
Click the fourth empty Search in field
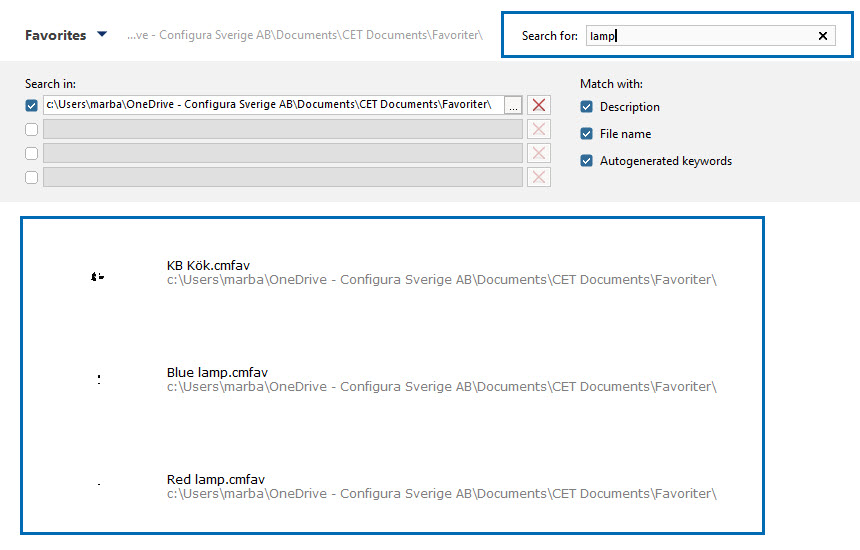coord(283,177)
